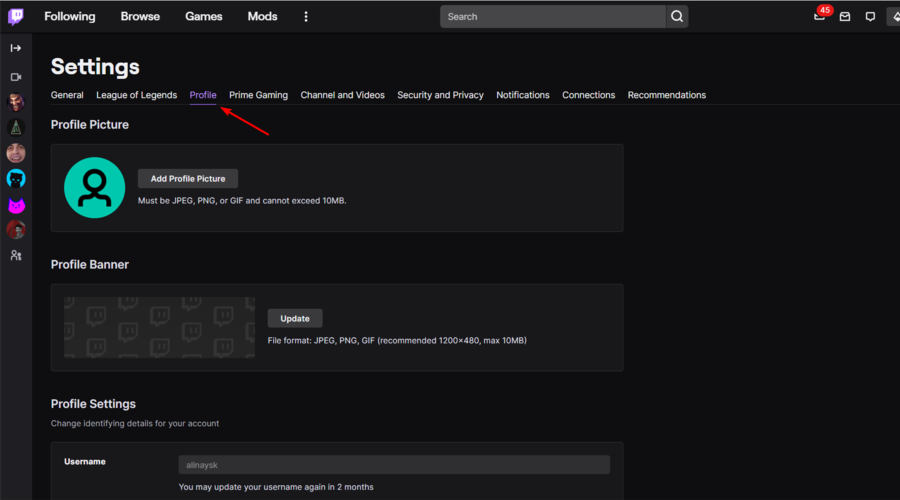Open Mods in the top navigation
Screen dimensions: 900x500
coord(262,17)
